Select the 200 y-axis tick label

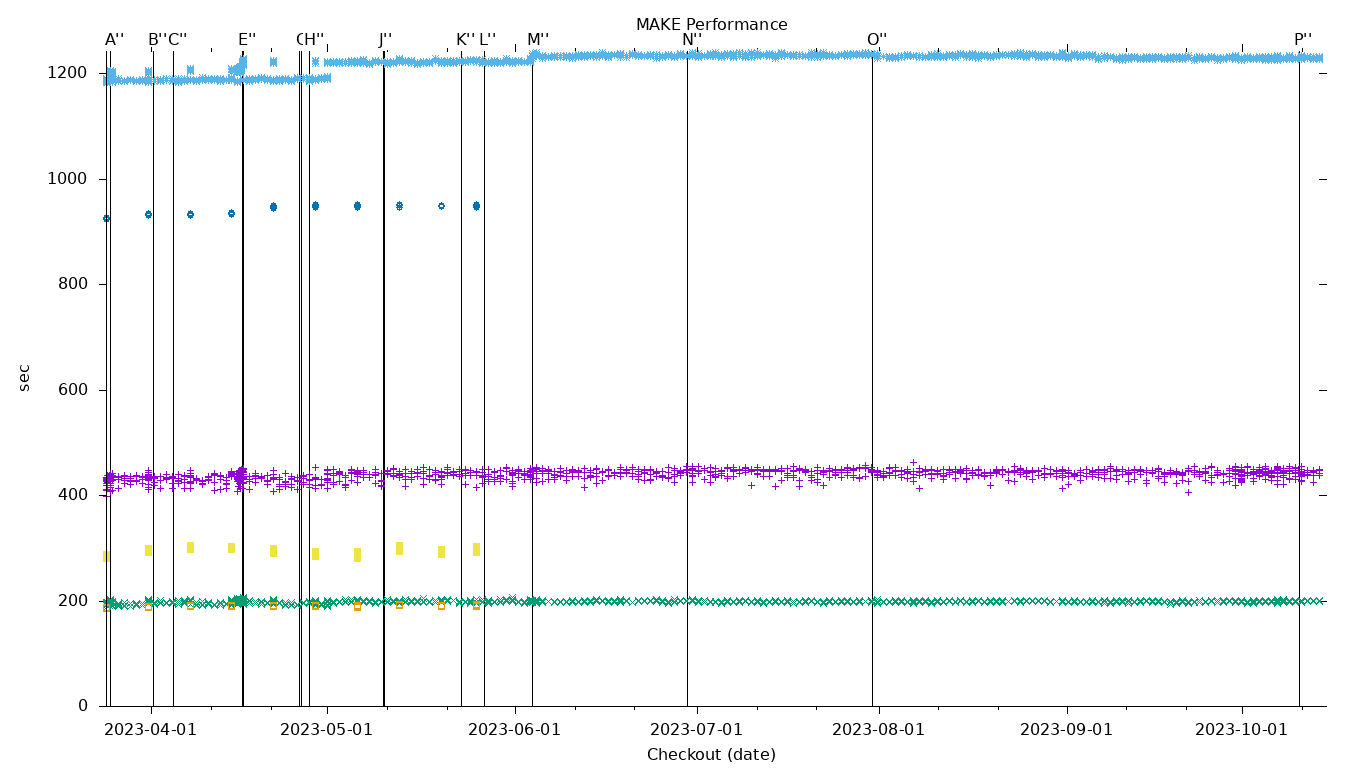click(x=73, y=601)
